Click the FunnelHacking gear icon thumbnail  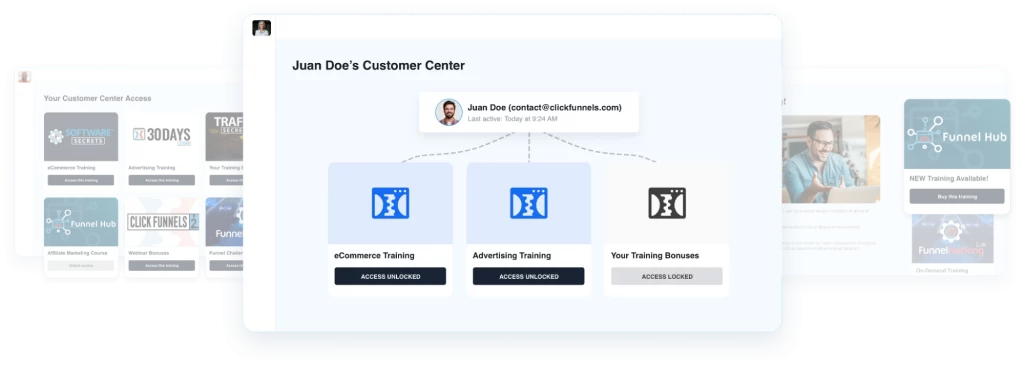(x=952, y=239)
